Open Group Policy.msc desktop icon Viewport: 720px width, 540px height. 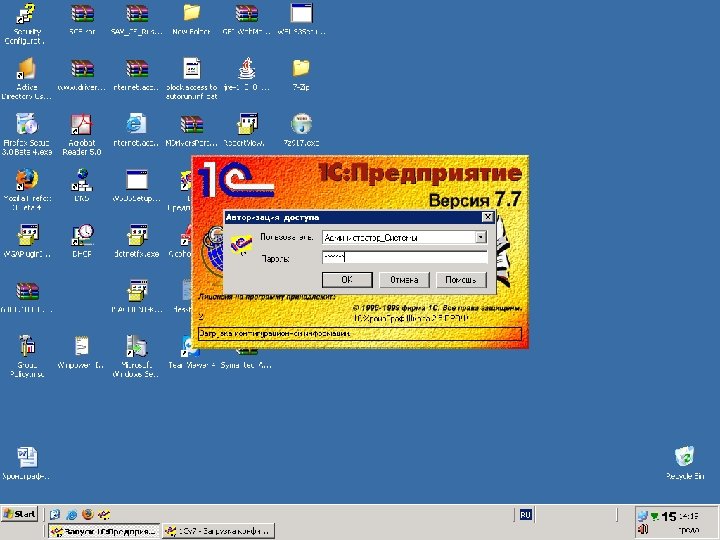click(27, 356)
